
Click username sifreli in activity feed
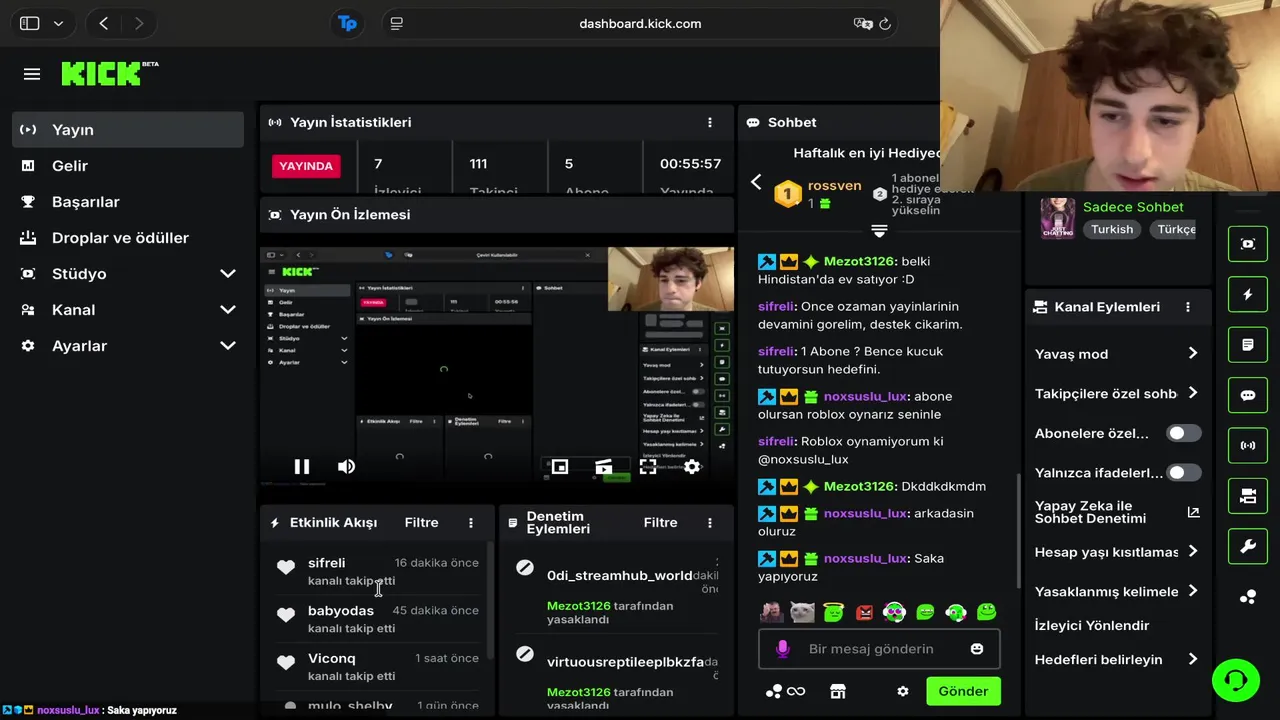[326, 563]
